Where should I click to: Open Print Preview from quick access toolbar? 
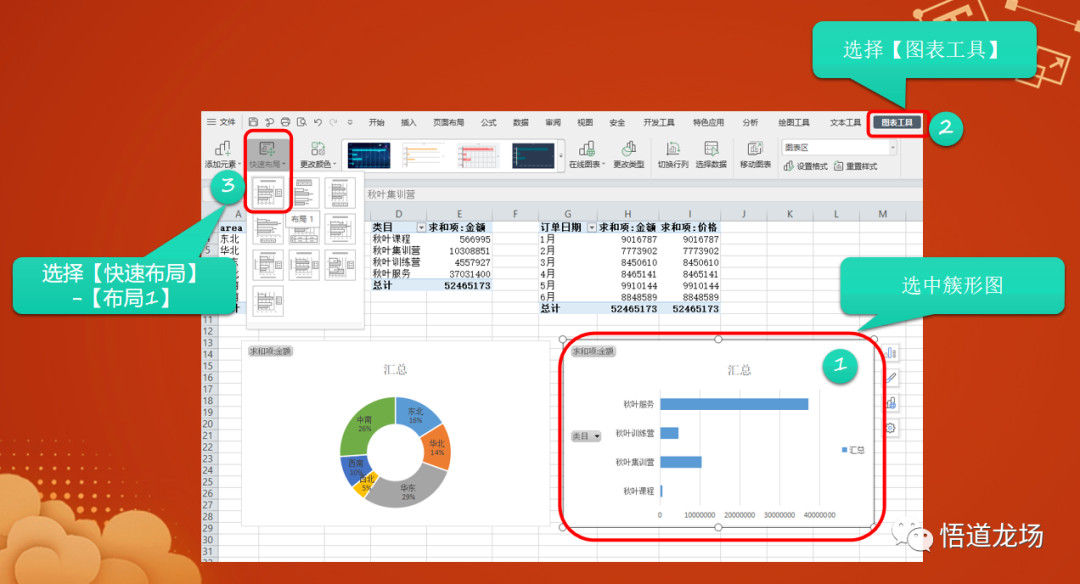[x=301, y=122]
